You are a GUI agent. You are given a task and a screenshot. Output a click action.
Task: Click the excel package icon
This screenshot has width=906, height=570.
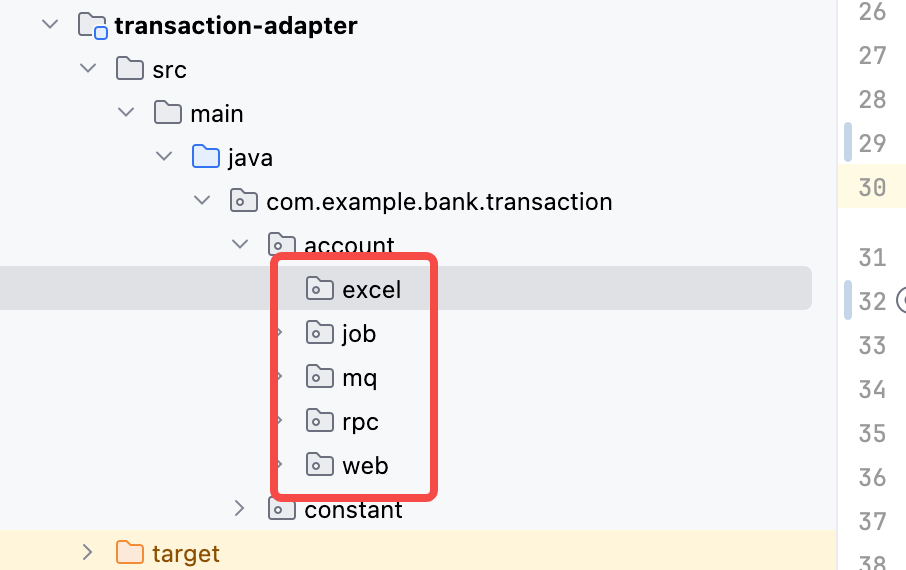click(x=320, y=288)
